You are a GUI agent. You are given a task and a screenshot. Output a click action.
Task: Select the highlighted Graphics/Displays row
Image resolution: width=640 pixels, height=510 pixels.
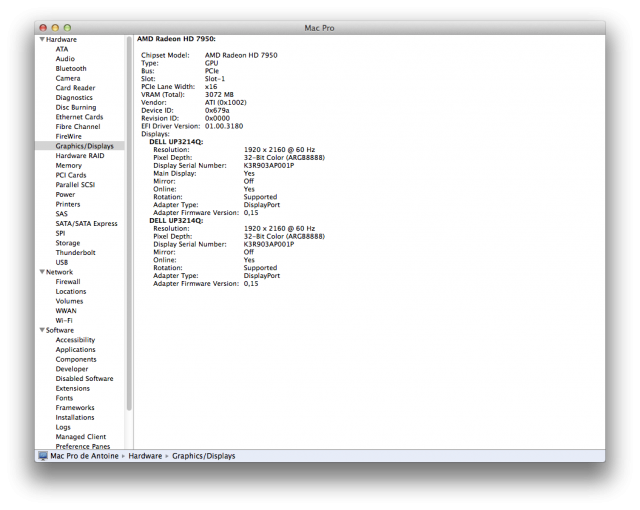[x=80, y=146]
